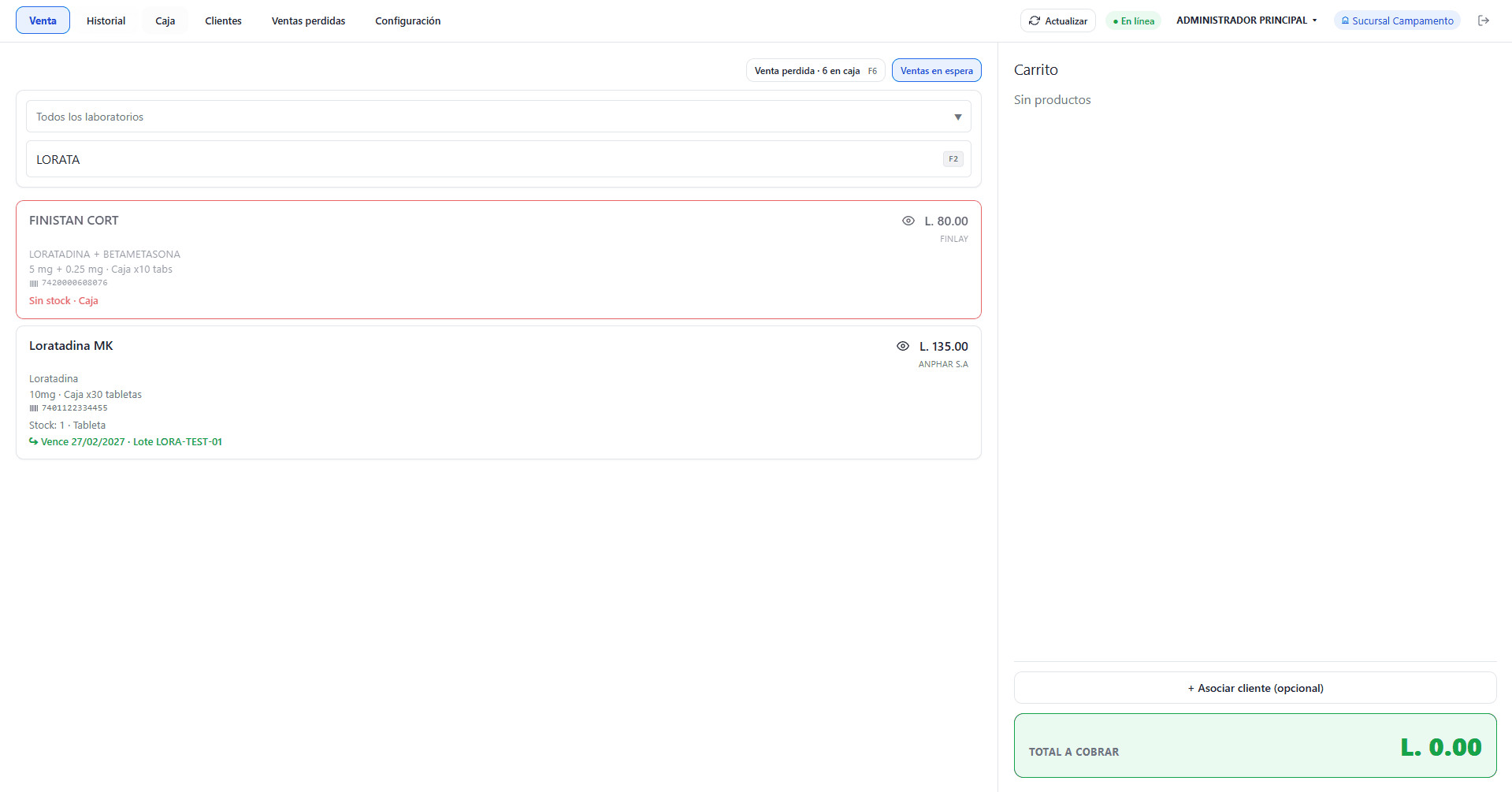Click the refresh arrows icon beside Actualizar
The image size is (1512, 792).
pyautogui.click(x=1035, y=20)
